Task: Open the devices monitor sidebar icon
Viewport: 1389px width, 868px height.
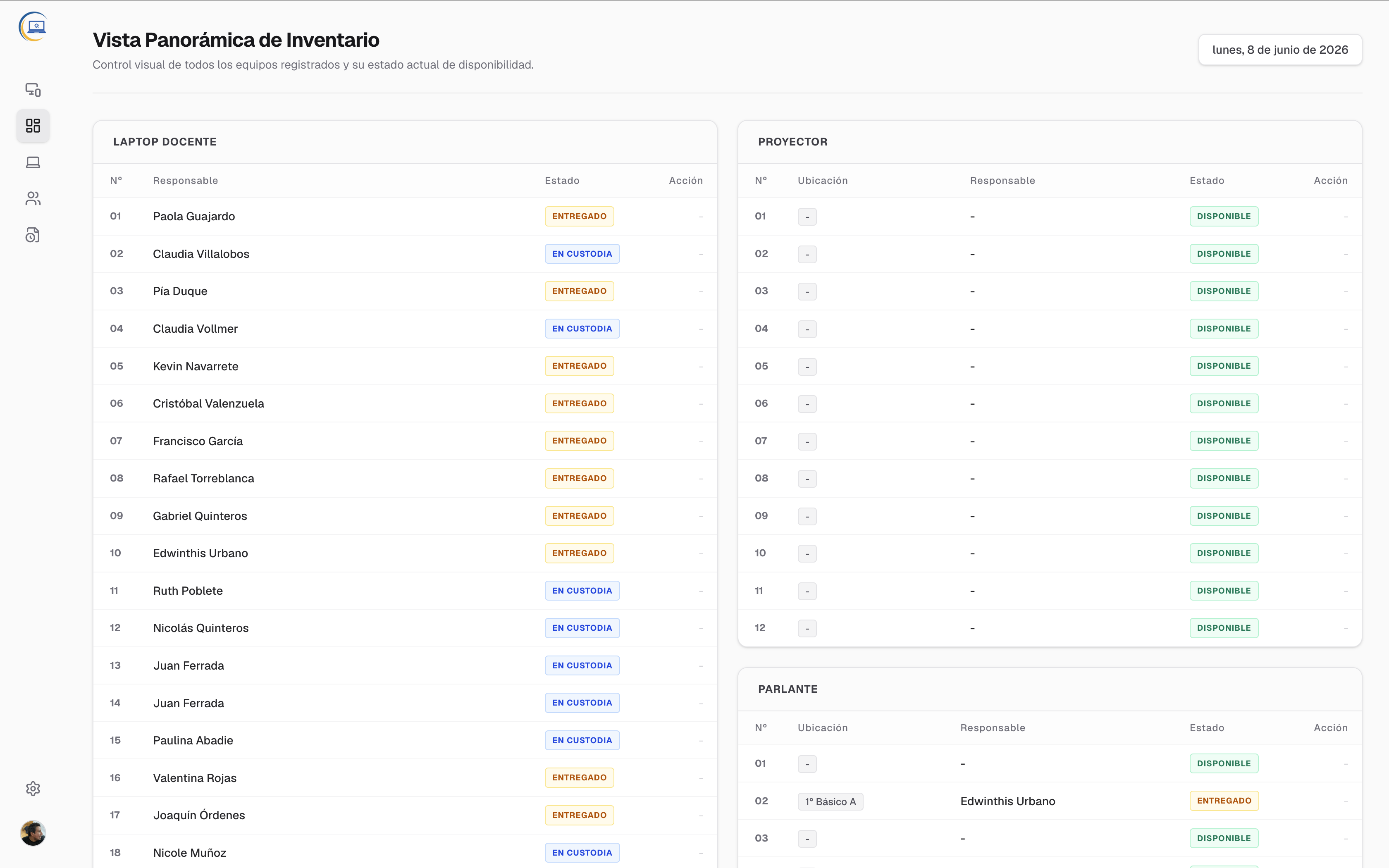Action: pyautogui.click(x=33, y=90)
